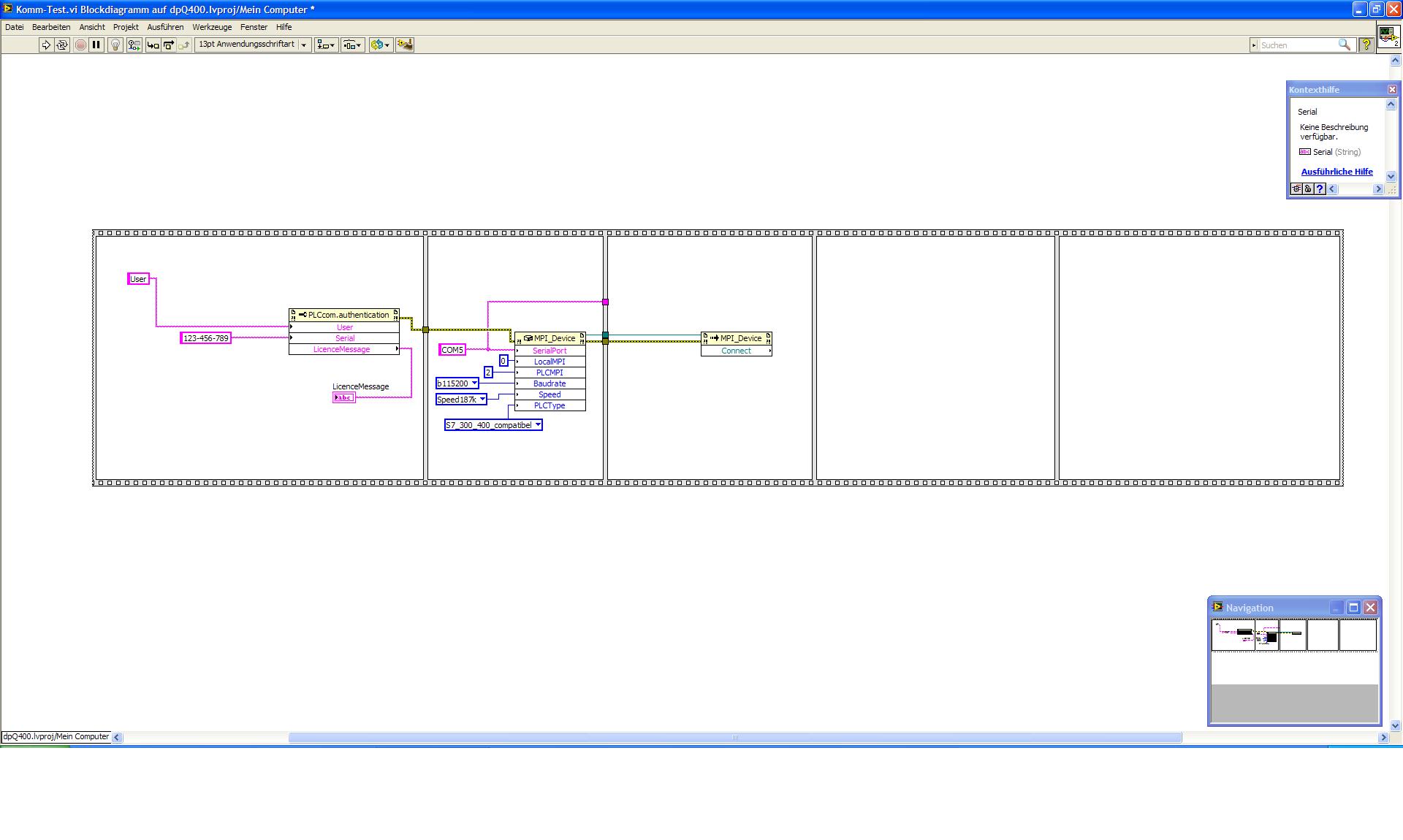Expand the Reorder dropdown in the toolbar
1403x840 pixels.
coord(380,45)
